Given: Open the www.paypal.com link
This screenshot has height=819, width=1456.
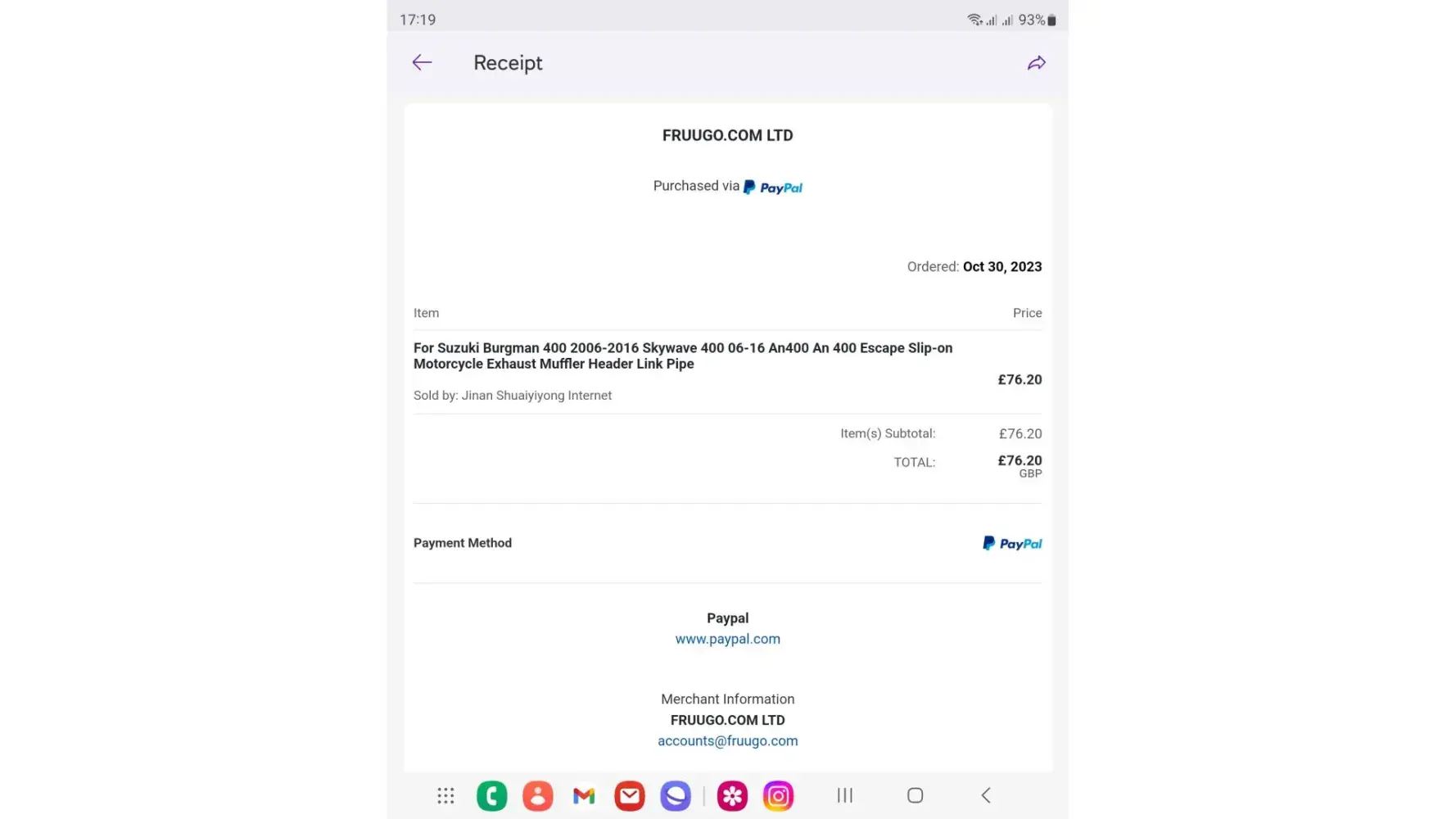Looking at the screenshot, I should pyautogui.click(x=727, y=639).
